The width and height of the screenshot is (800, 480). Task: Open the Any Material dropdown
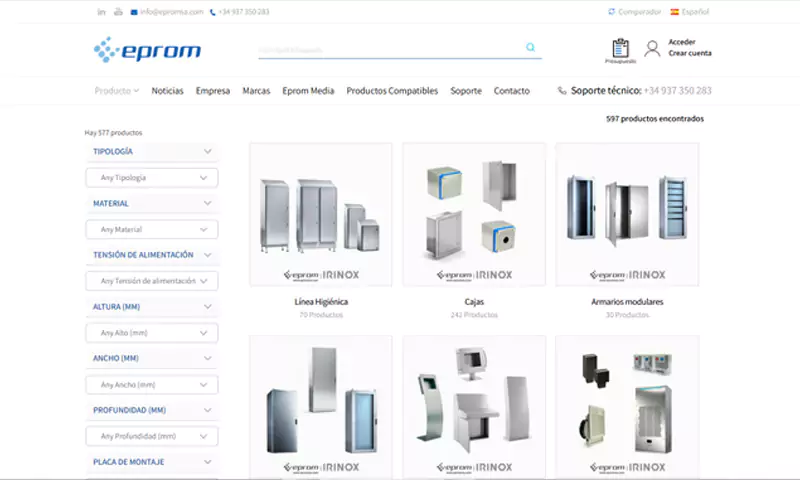(152, 230)
